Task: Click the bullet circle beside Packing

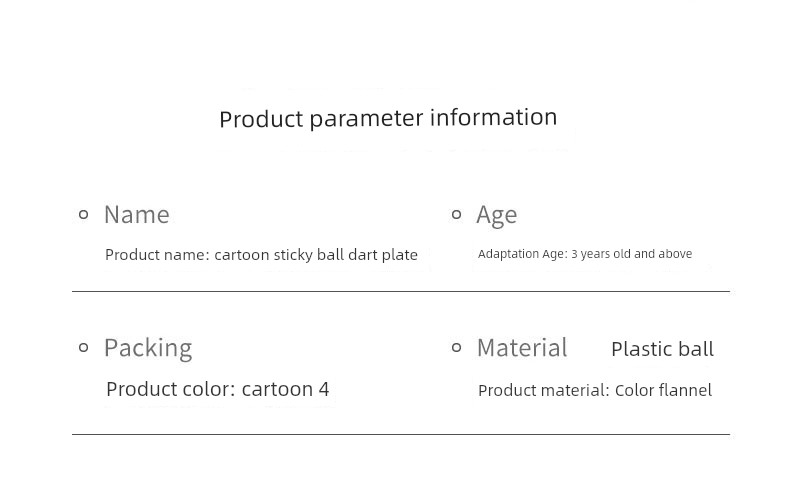Action: pos(84,347)
